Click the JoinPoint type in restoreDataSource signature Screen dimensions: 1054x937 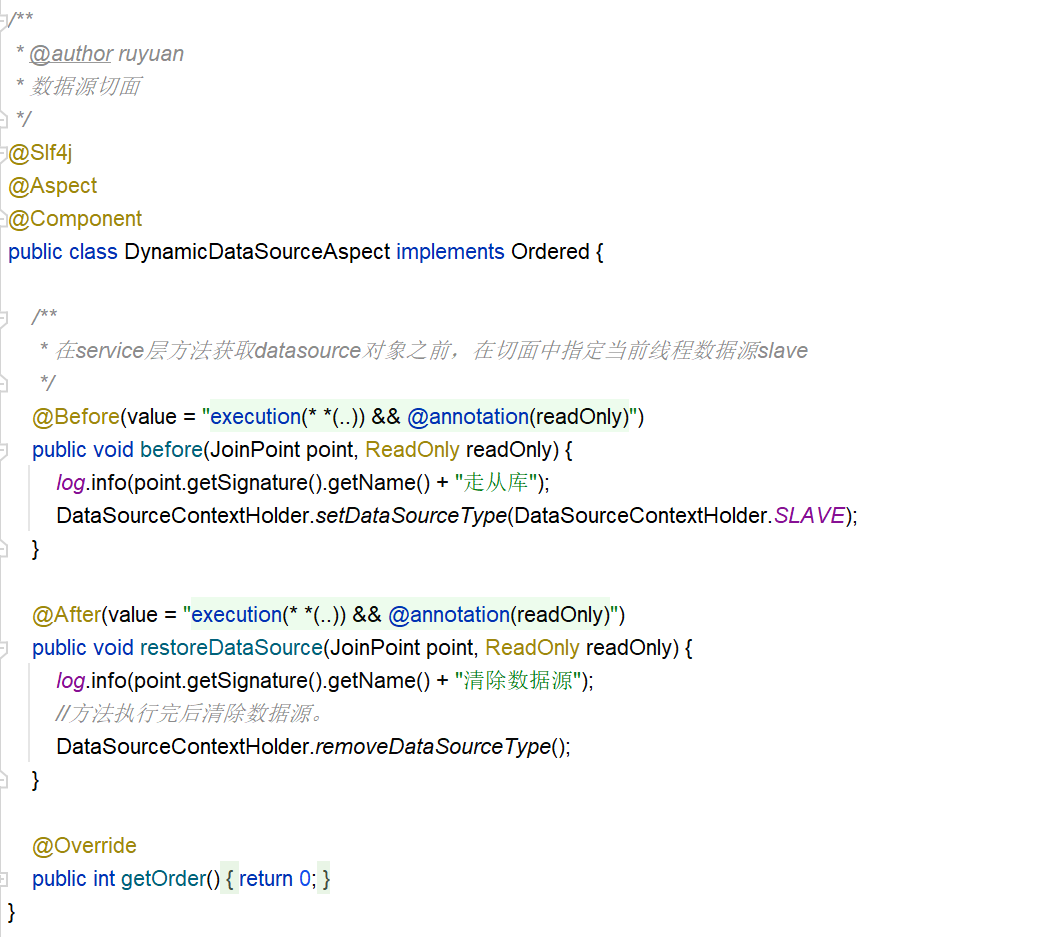(375, 647)
